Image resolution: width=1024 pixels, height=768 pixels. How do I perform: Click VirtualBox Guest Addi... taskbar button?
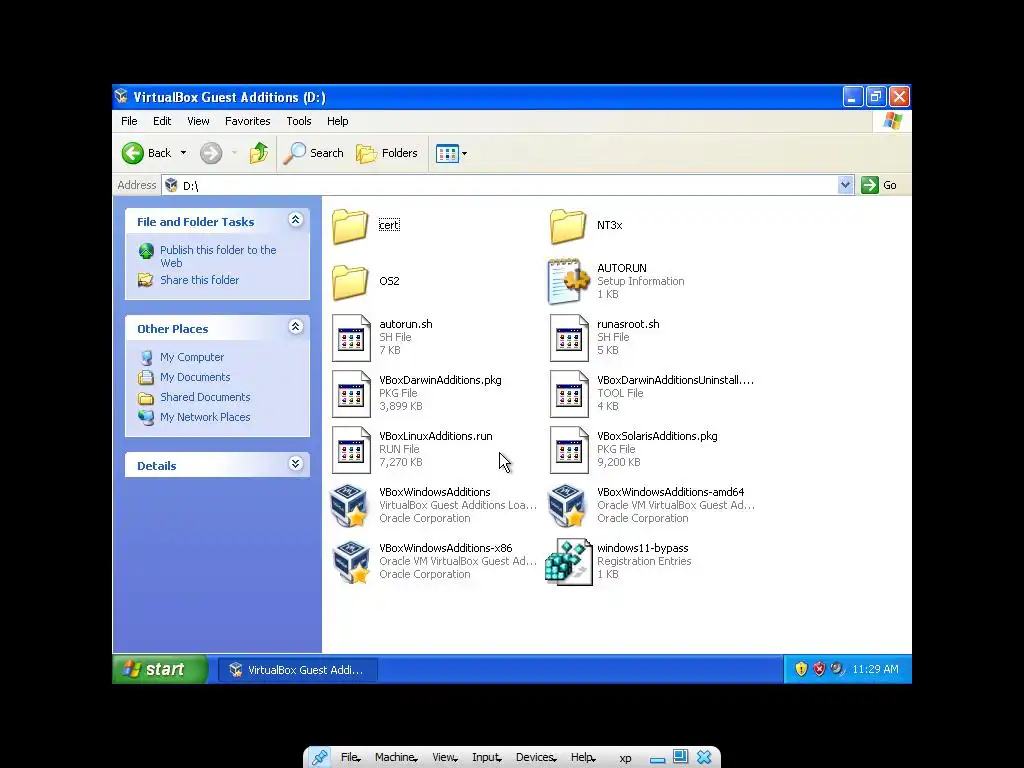(x=298, y=669)
